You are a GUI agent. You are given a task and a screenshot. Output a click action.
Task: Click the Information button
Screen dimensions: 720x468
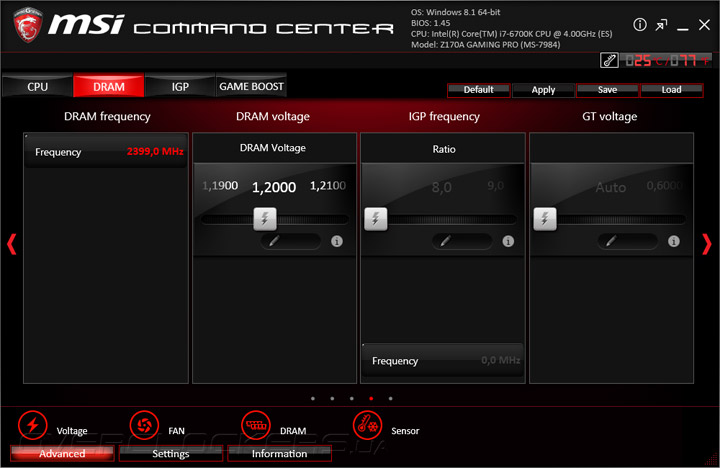point(279,453)
